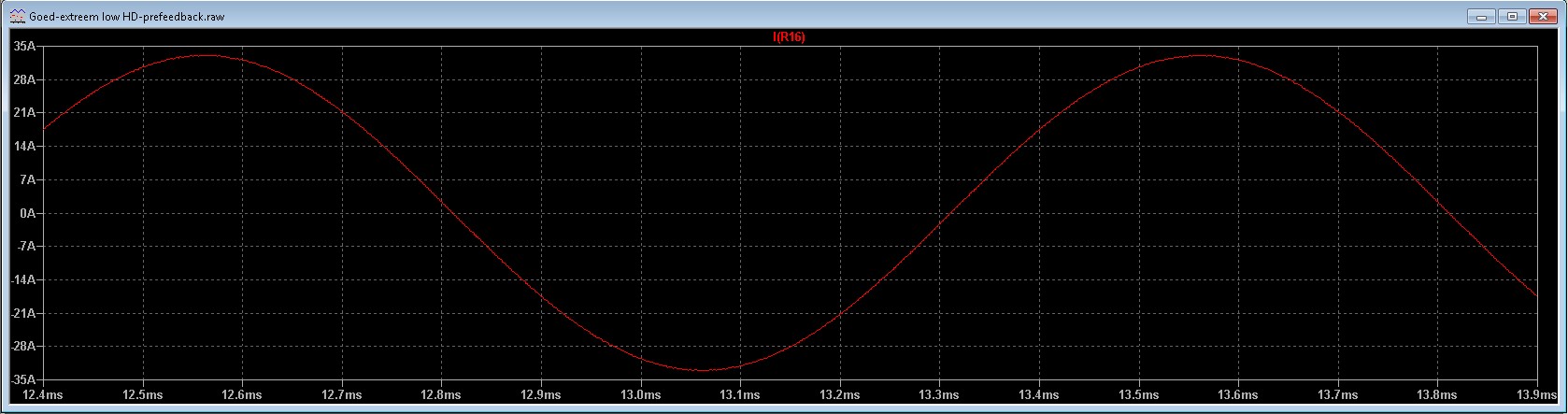Click the 12.7ms time axis label

coord(342,395)
